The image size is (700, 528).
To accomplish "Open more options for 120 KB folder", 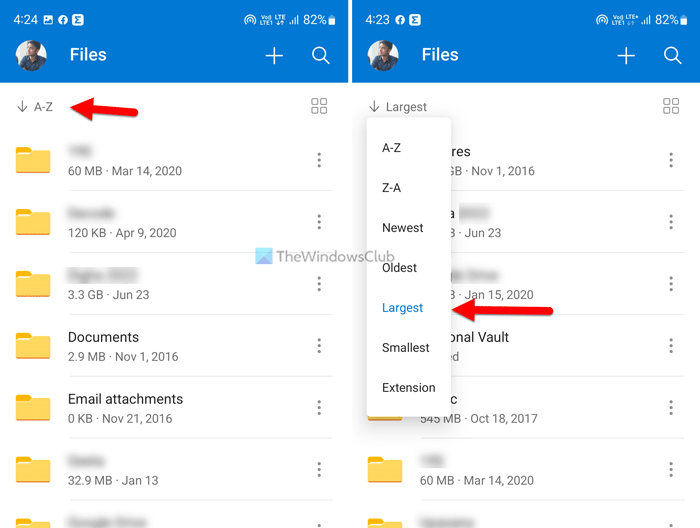I will click(319, 222).
